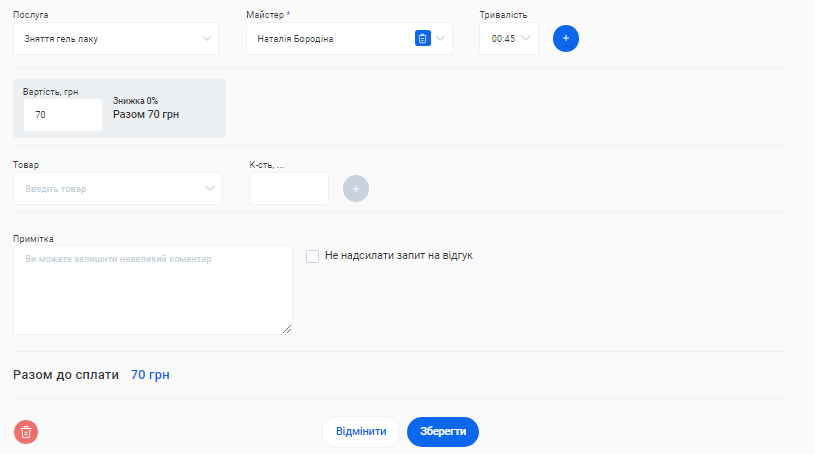Click the resize handle of Примітка textarea
This screenshot has height=454, width=815.
287,329
